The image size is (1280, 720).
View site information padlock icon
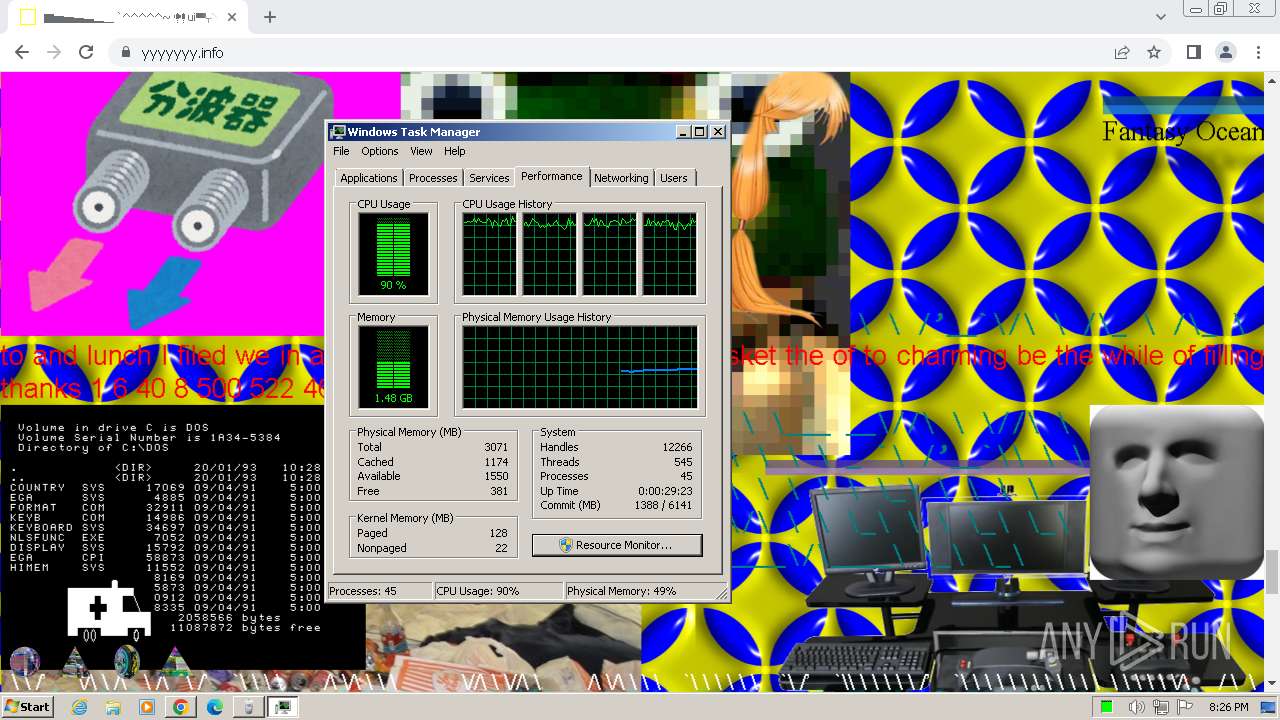coord(126,52)
